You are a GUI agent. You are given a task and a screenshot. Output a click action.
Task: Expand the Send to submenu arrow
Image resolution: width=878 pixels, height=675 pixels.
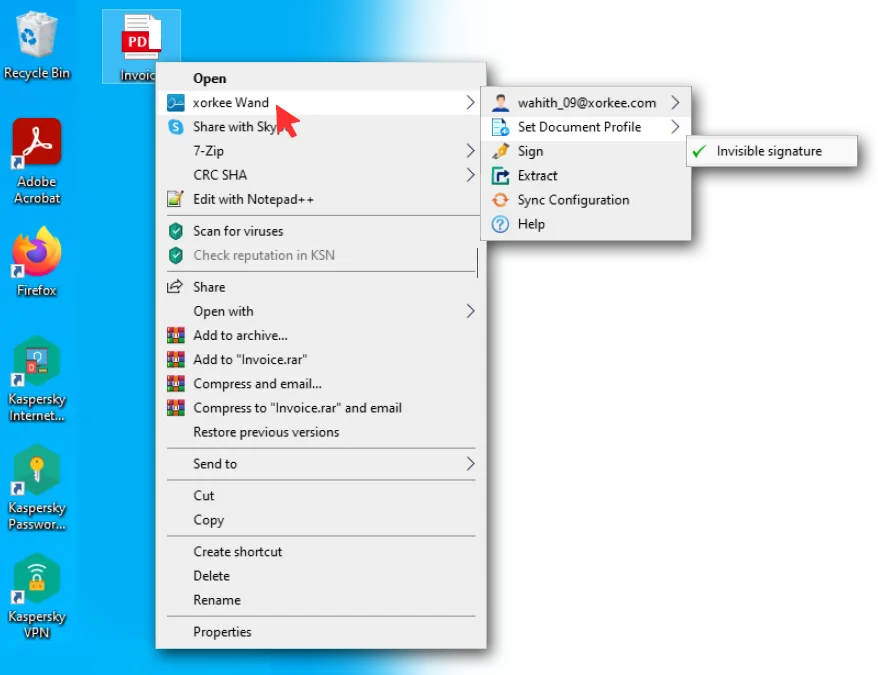click(x=470, y=464)
